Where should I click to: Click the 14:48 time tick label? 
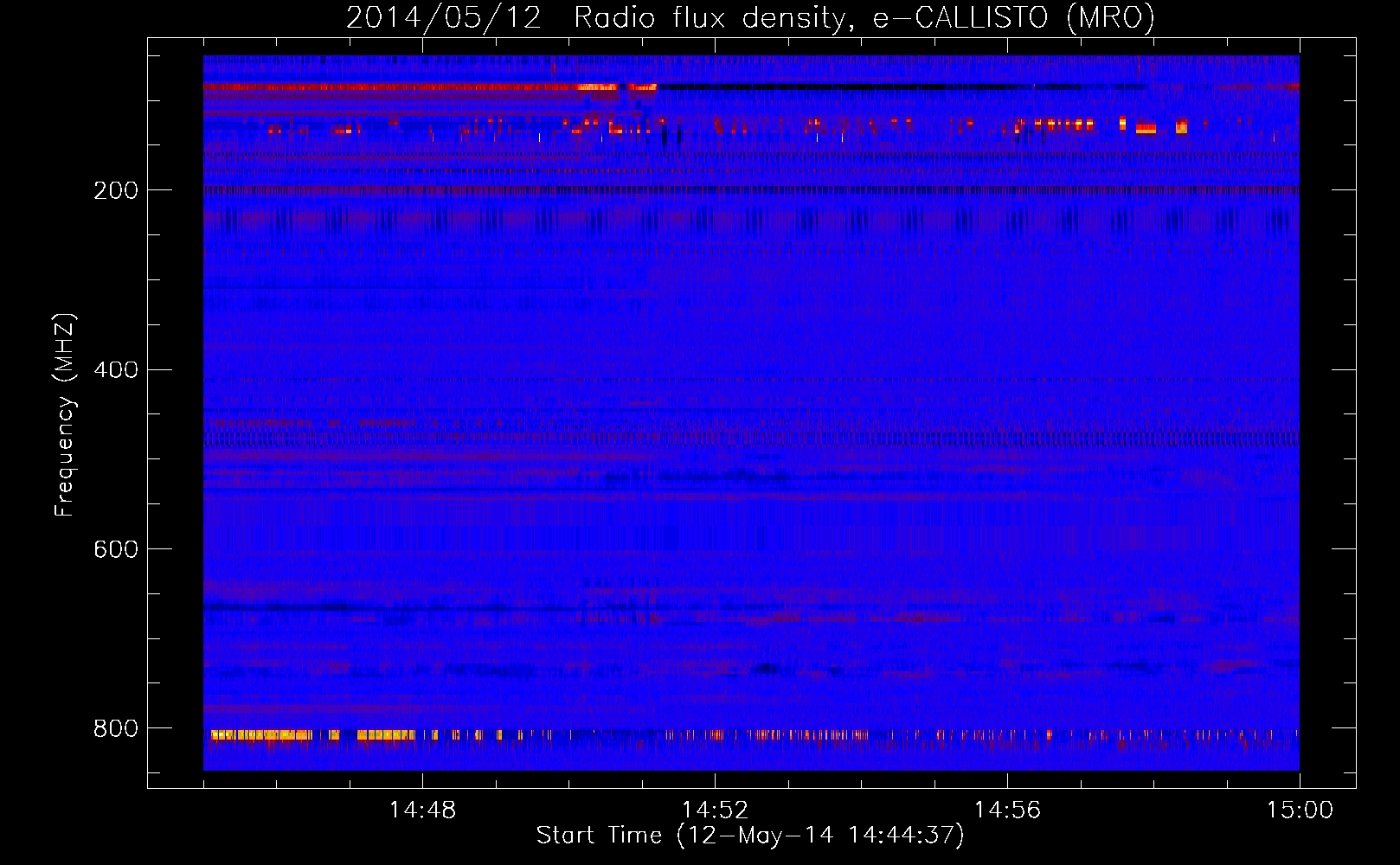point(422,811)
